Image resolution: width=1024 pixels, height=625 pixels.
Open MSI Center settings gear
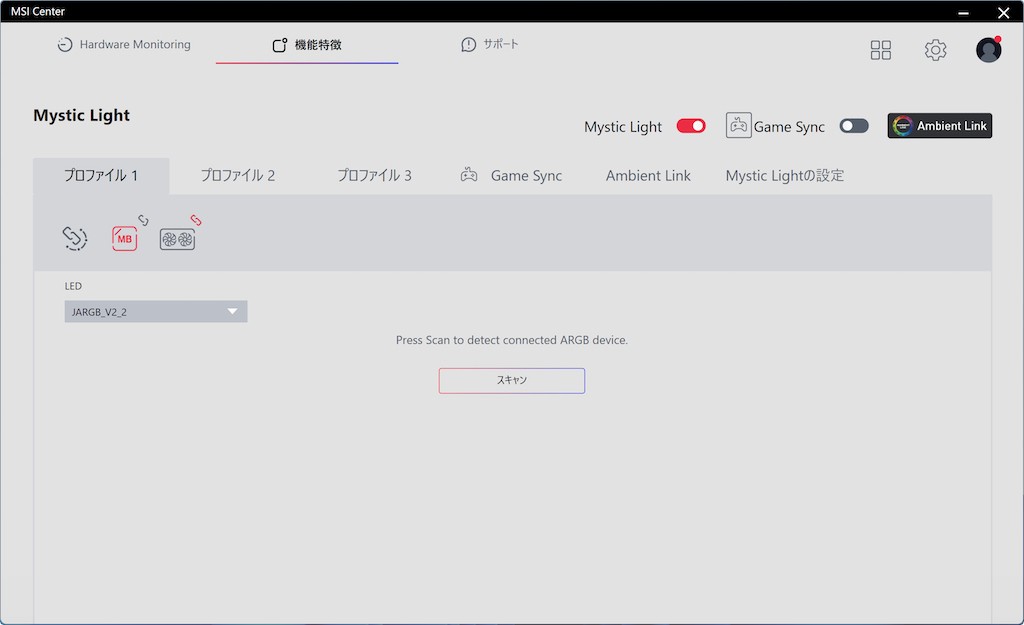tap(935, 50)
